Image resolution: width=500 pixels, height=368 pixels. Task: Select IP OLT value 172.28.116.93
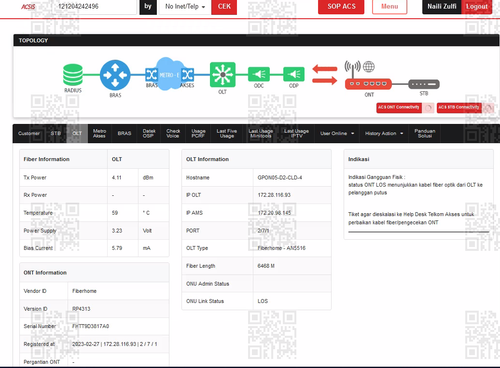coord(274,195)
